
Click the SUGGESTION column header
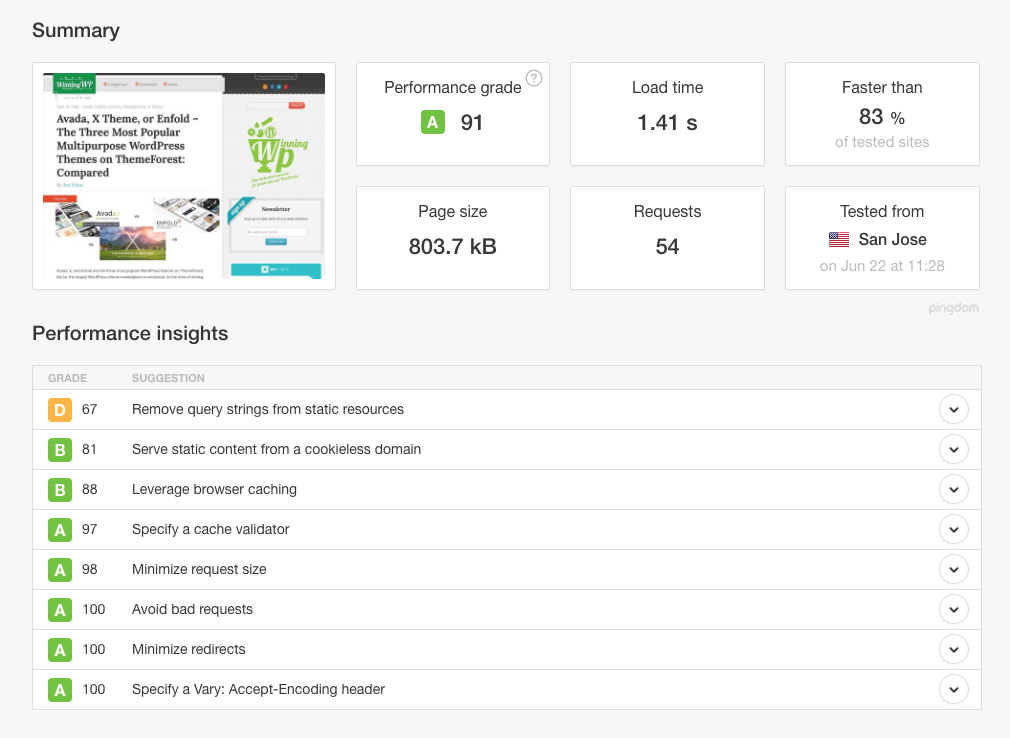(167, 377)
